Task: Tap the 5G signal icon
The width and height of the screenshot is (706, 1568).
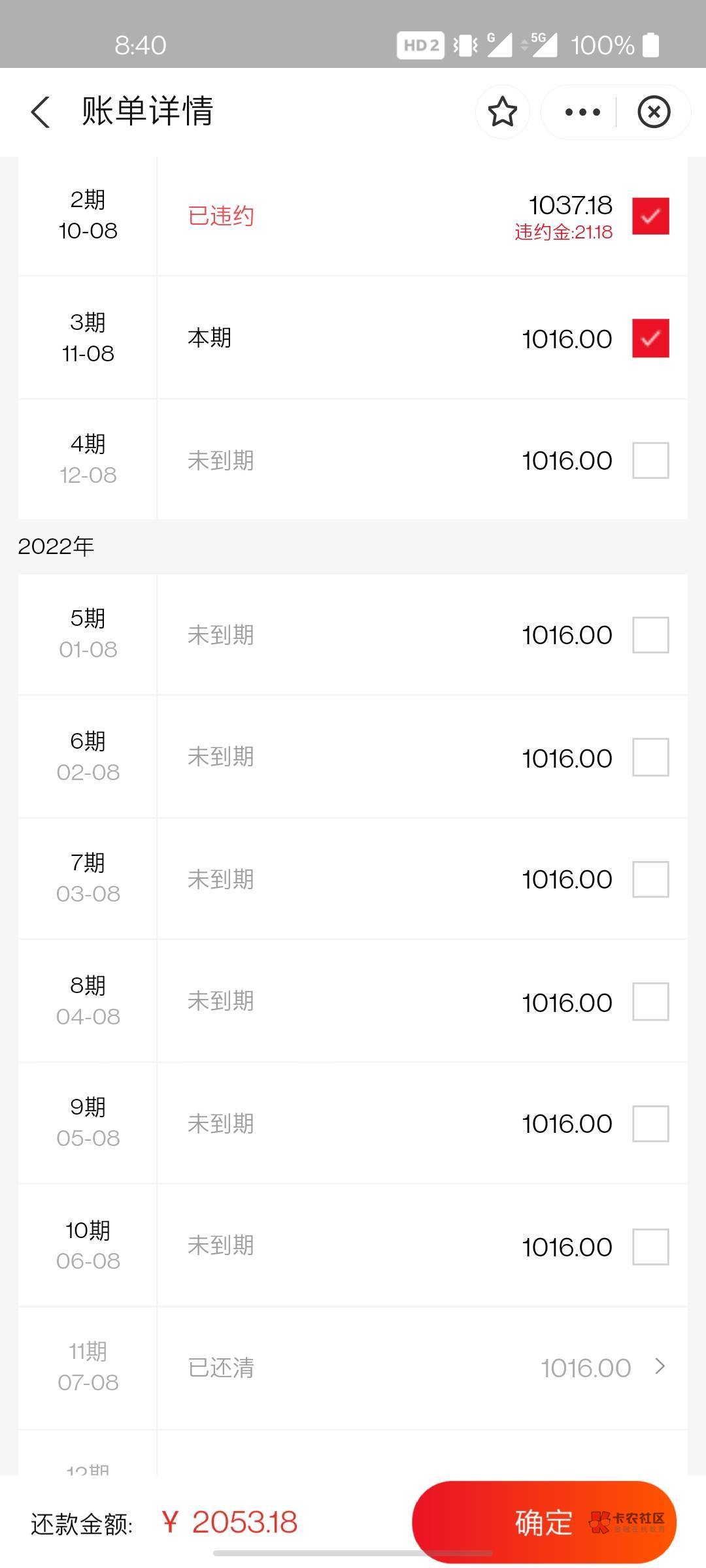Action: [541, 45]
